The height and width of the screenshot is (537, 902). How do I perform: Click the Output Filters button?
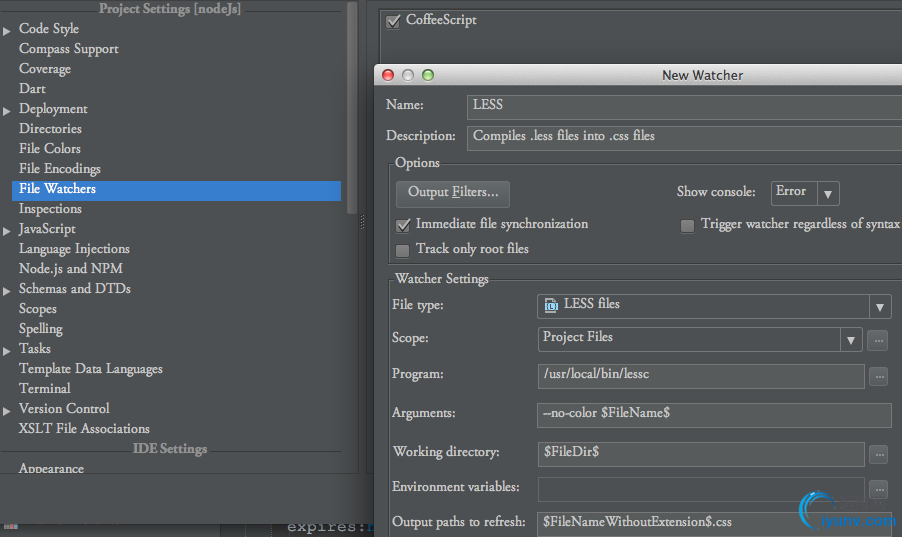click(x=453, y=193)
